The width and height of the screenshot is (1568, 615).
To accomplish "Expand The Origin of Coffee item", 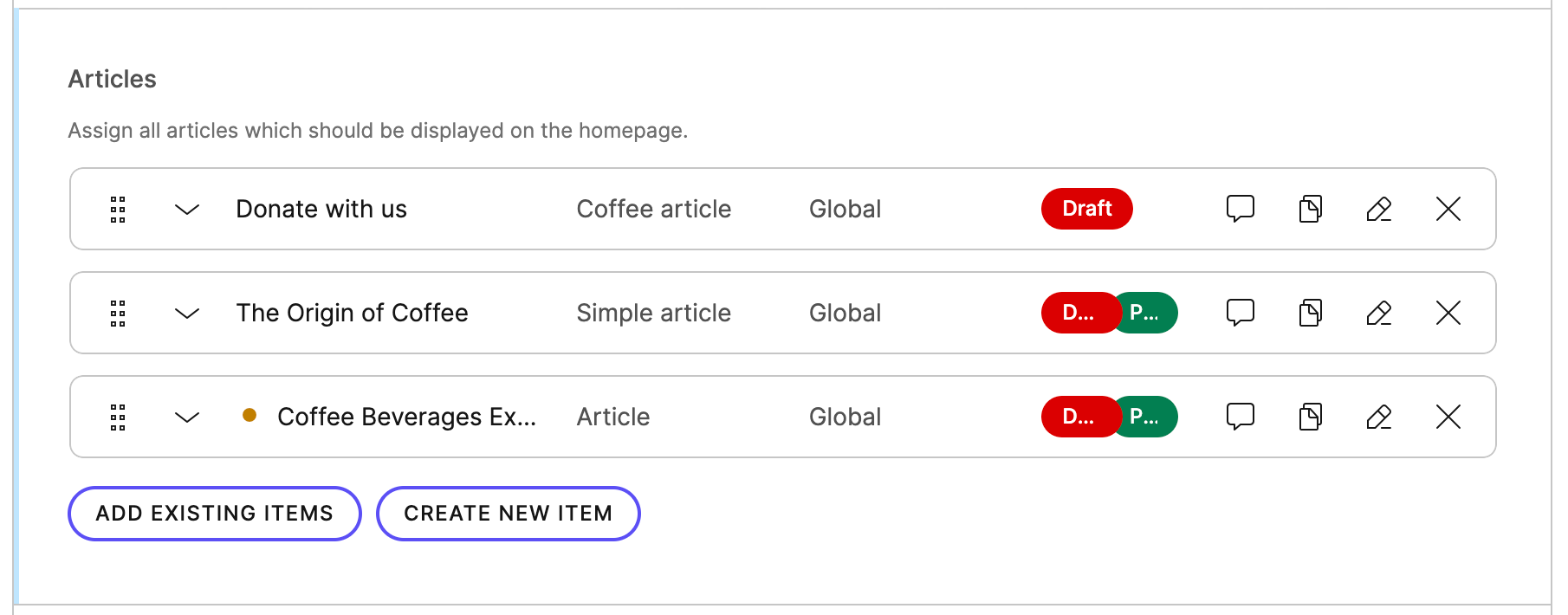I will (x=186, y=313).
